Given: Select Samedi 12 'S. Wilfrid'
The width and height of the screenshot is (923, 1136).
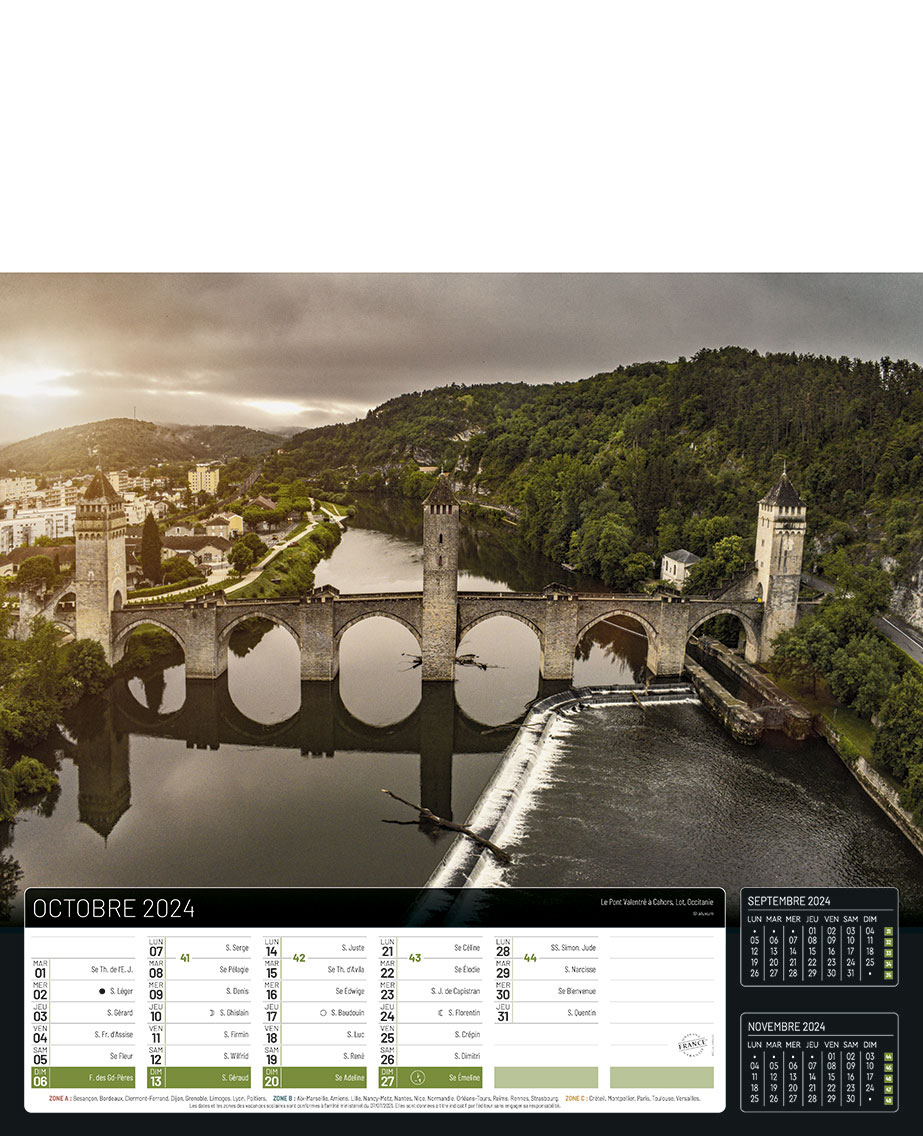Looking at the screenshot, I should 199,1056.
